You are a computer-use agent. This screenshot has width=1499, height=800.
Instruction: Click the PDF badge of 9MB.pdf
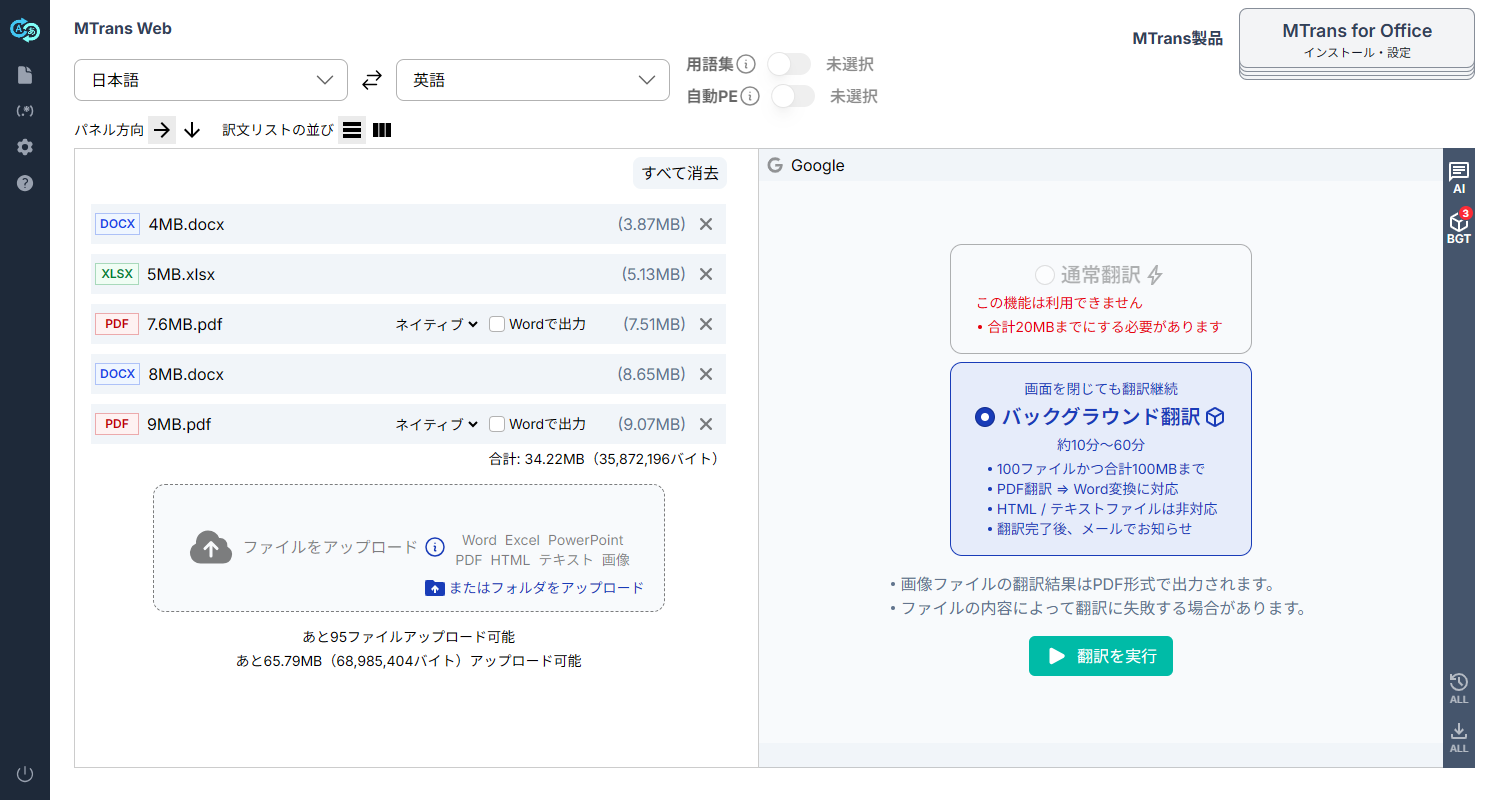117,424
